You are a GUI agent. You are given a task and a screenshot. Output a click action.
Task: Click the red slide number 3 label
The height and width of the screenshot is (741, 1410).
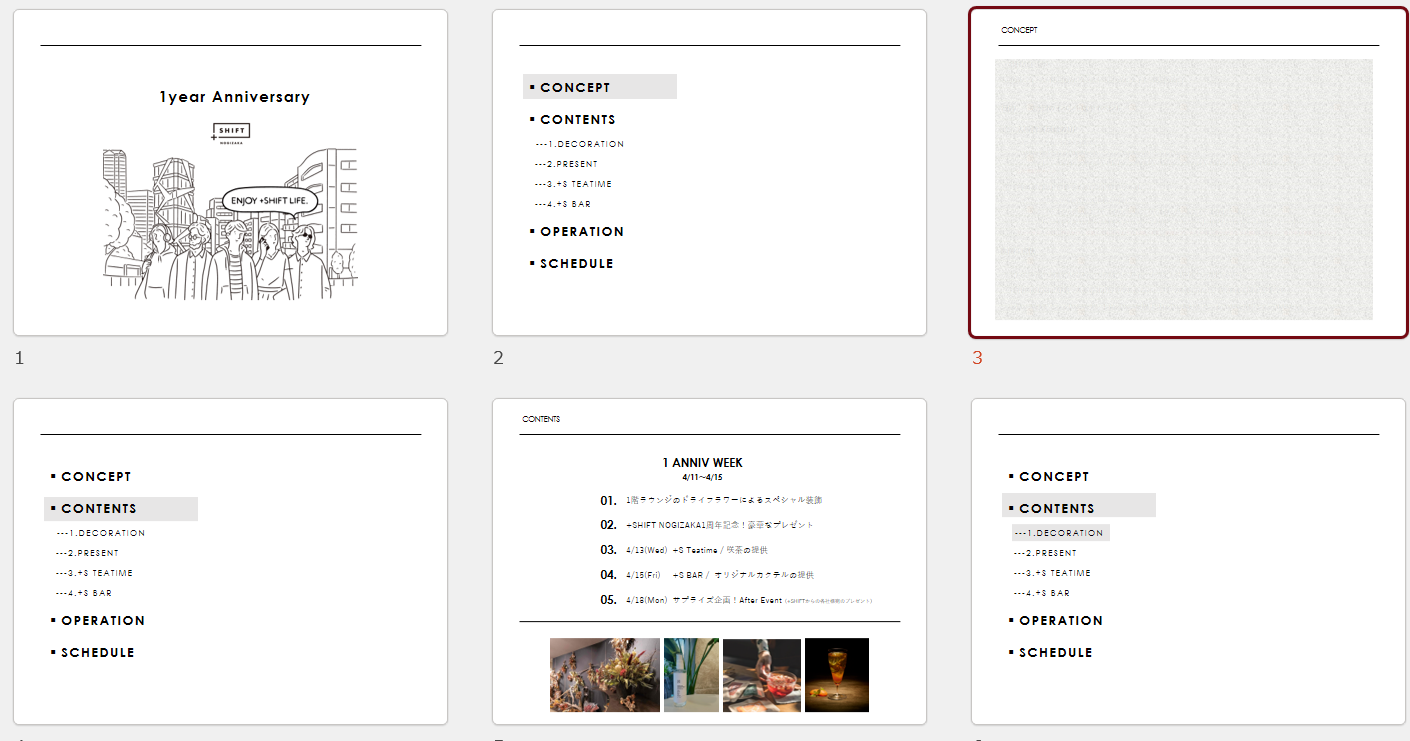pos(977,357)
